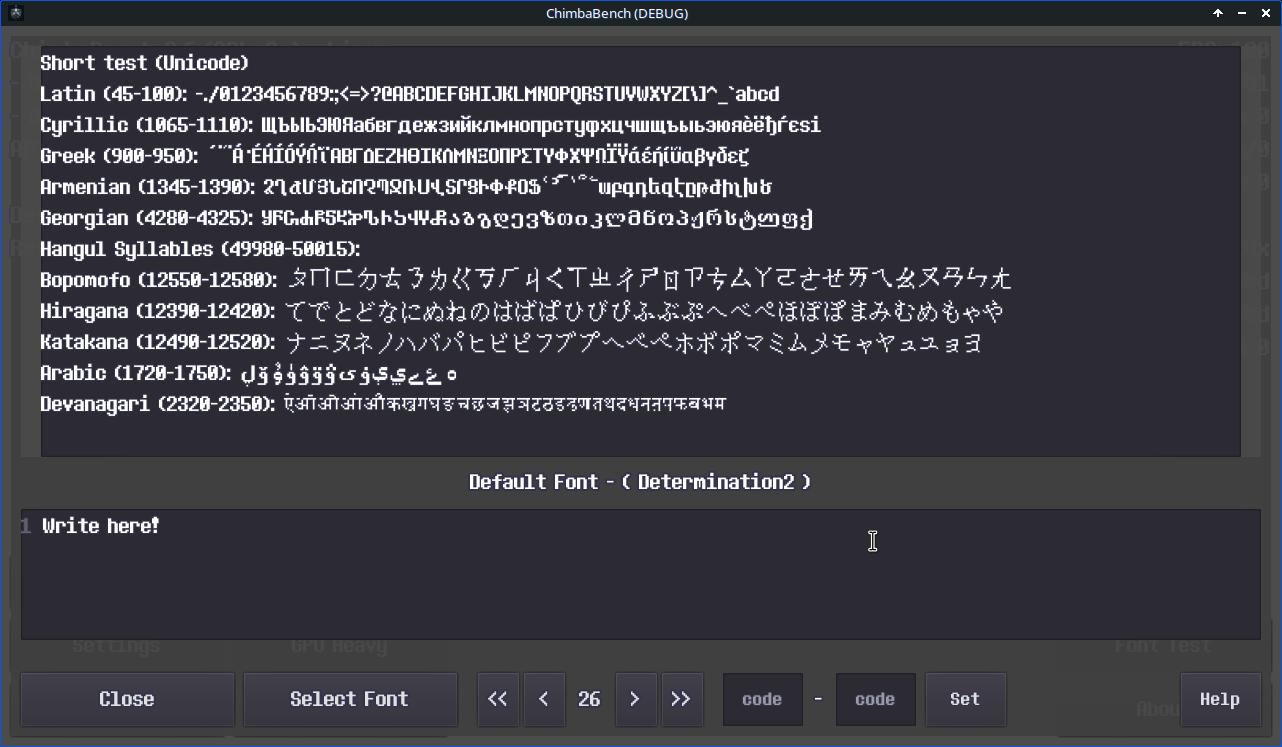This screenshot has height=747, width=1282.
Task: Select the 'Greek (900-950):' row label
Action: pos(120,156)
